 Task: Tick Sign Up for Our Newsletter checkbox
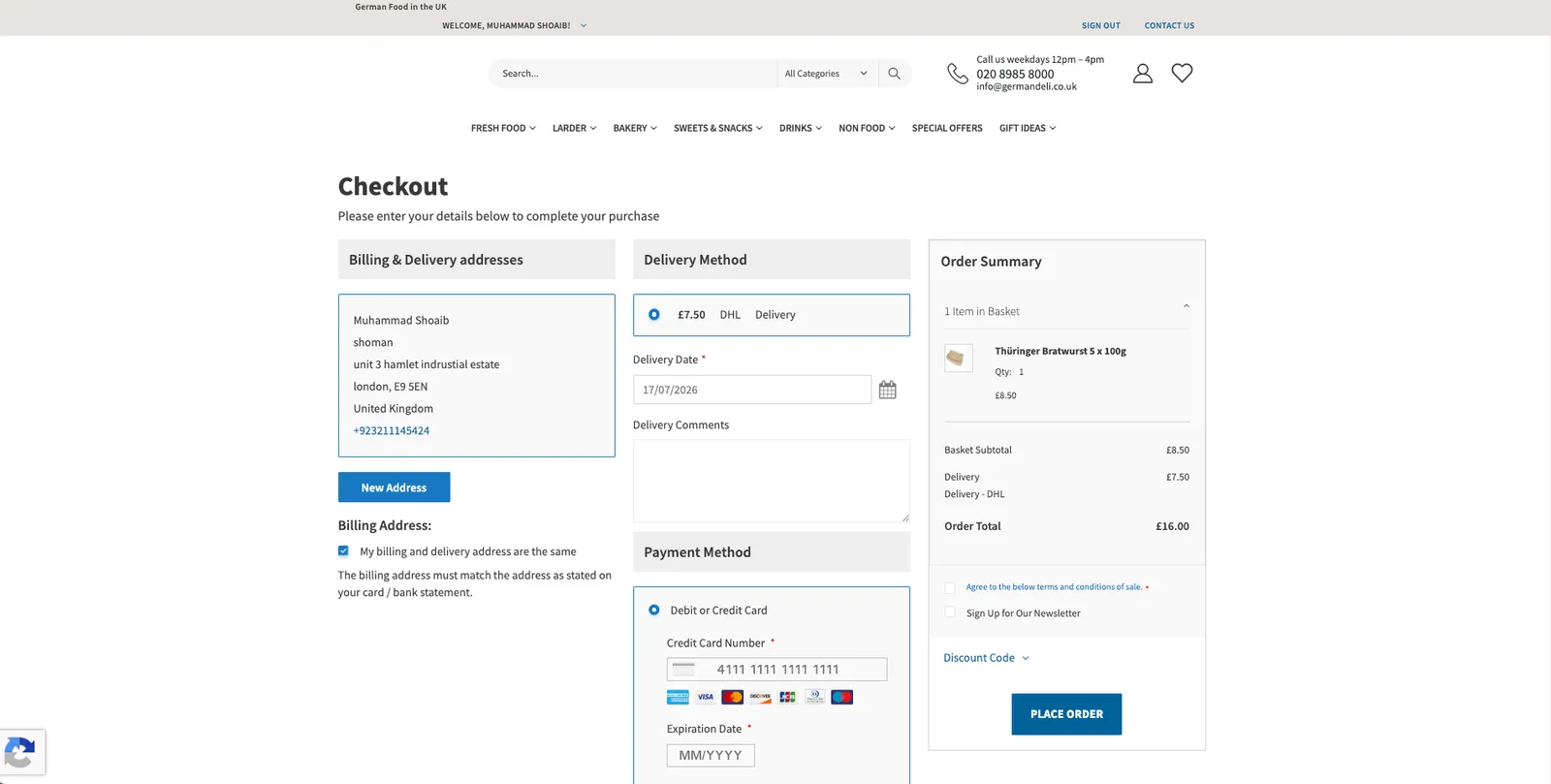950,612
